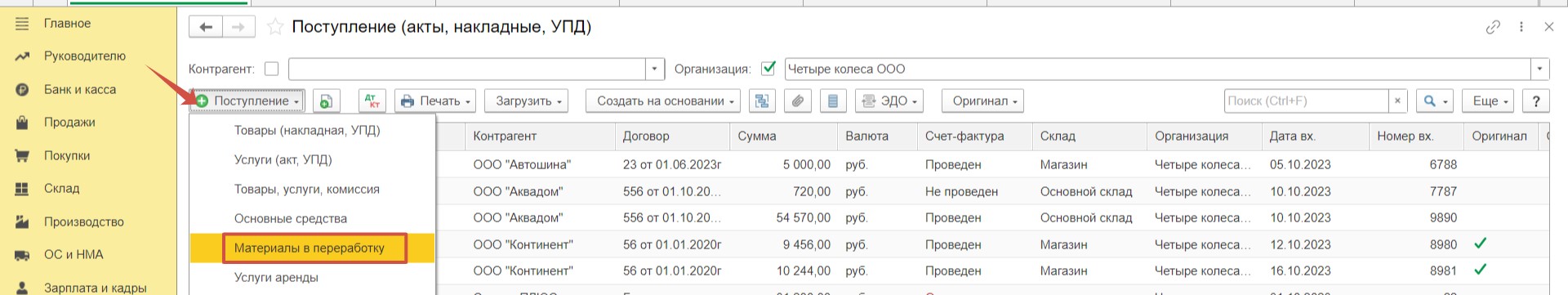1568x295 pixels.
Task: Expand the Организация field dropdown arrow
Action: click(x=1540, y=69)
